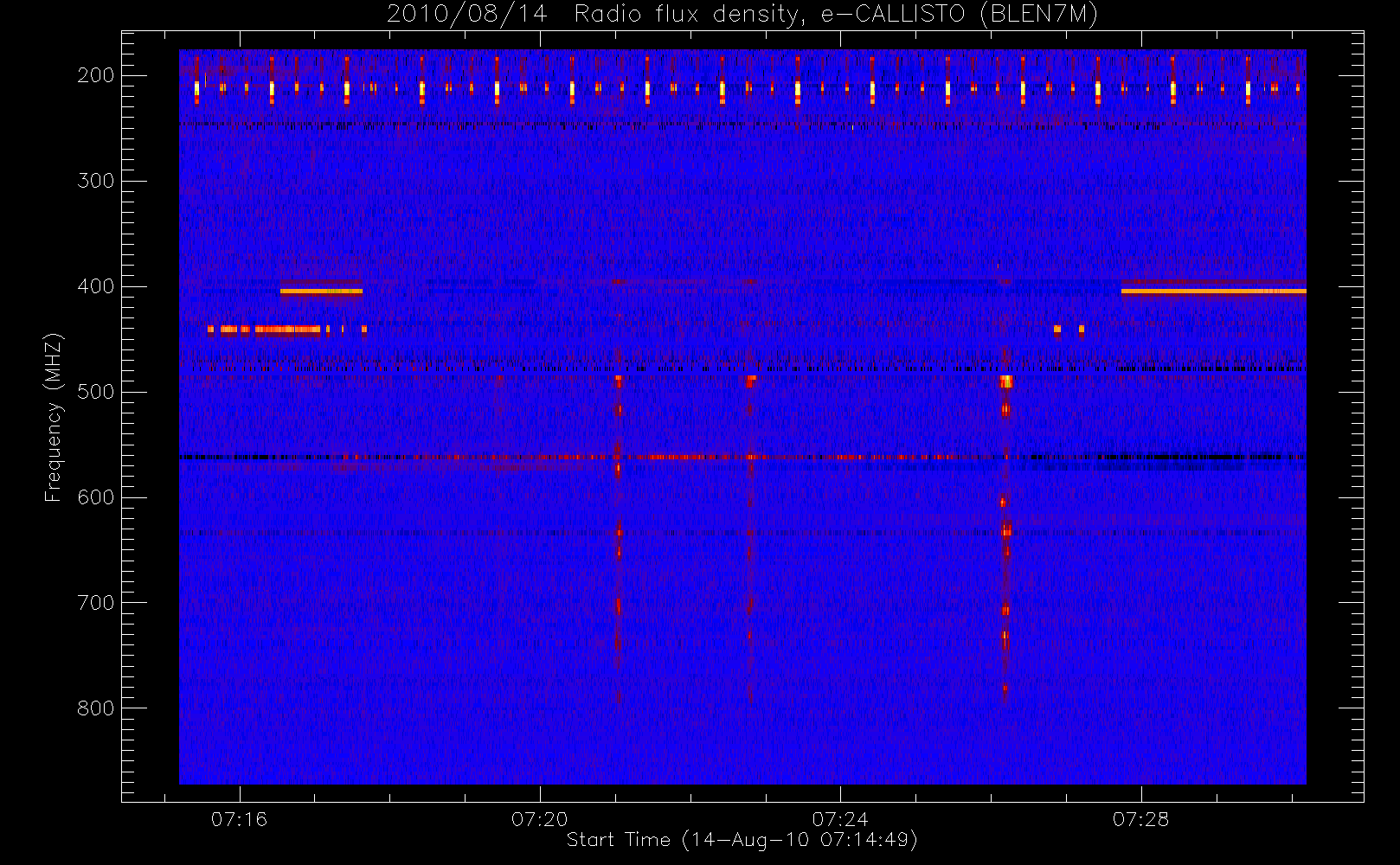1400x865 pixels.
Task: Click the 07:16 time tick label
Action: point(239,819)
